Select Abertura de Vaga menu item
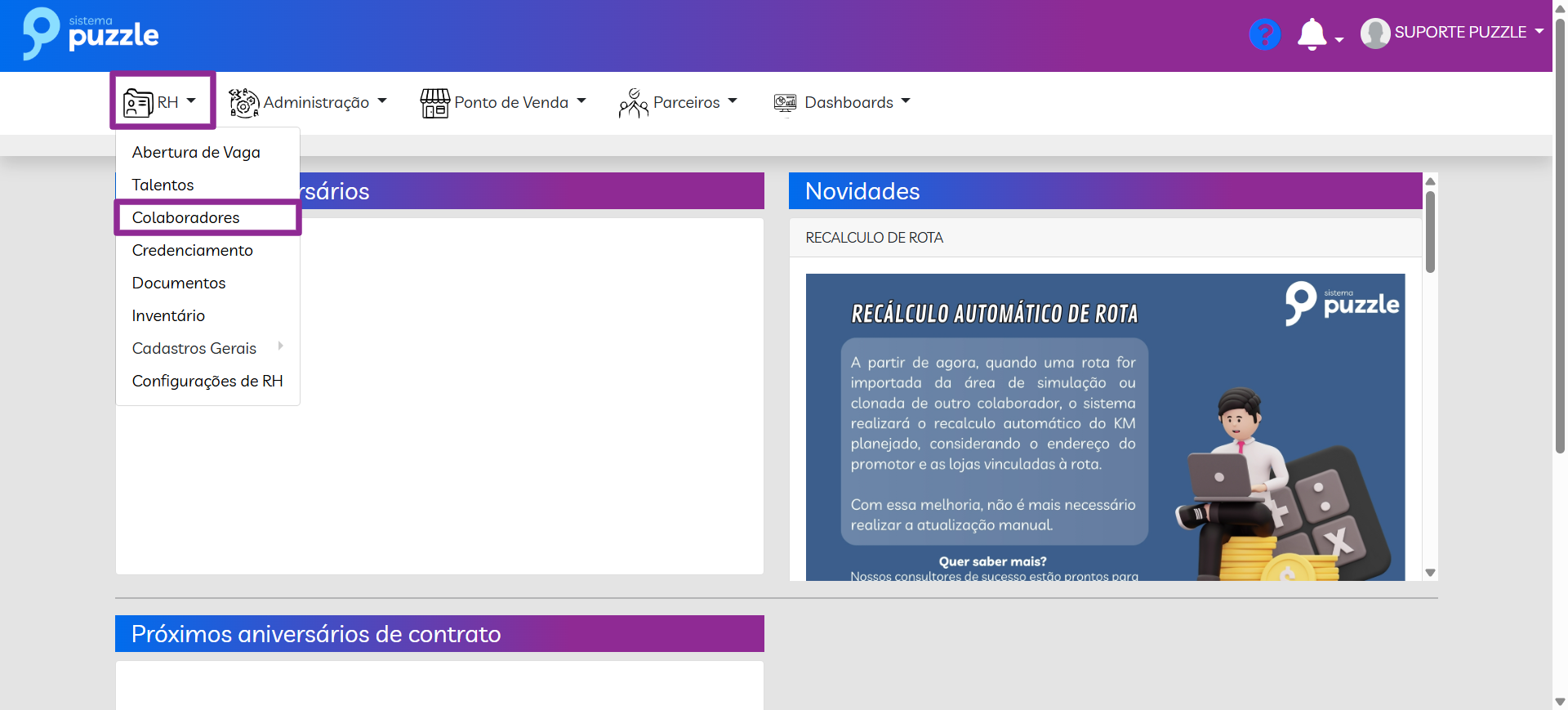This screenshot has height=710, width=1568. coord(196,152)
